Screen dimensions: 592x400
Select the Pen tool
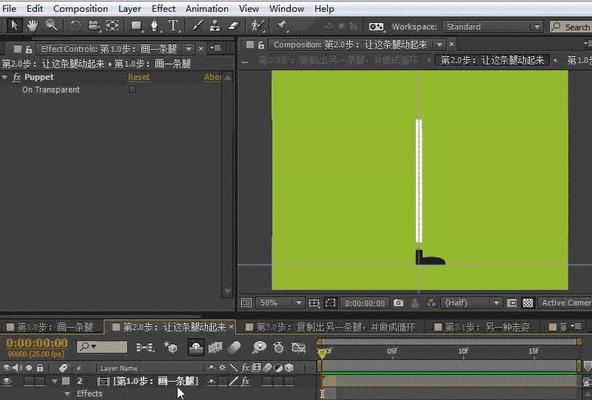(x=154, y=26)
